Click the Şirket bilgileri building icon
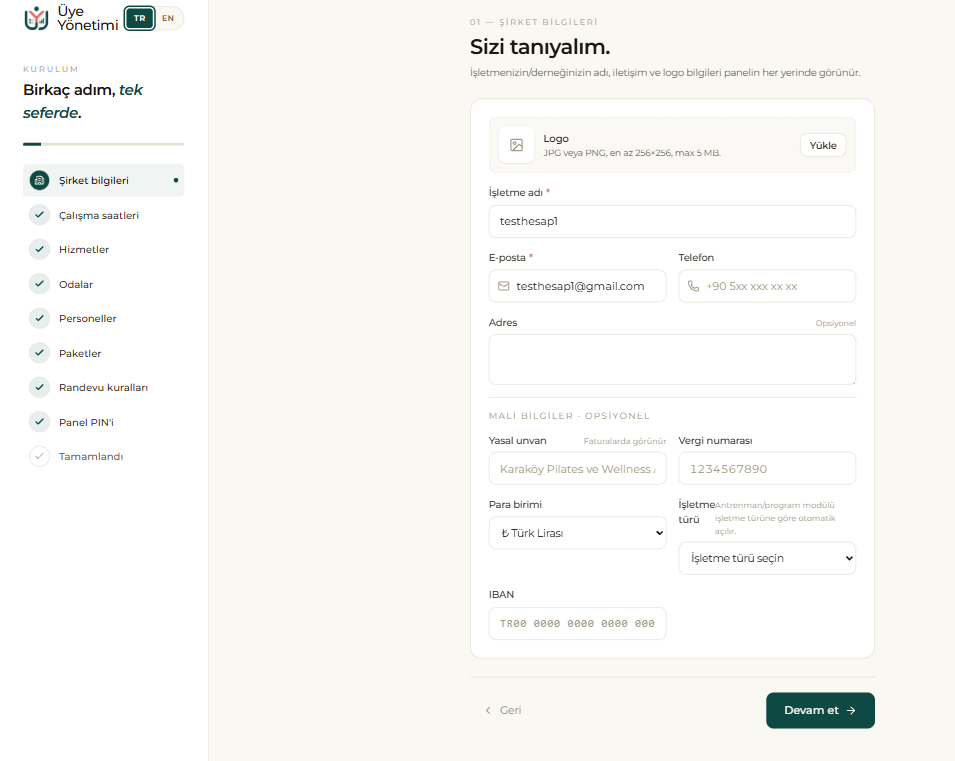955x761 pixels. 40,180
